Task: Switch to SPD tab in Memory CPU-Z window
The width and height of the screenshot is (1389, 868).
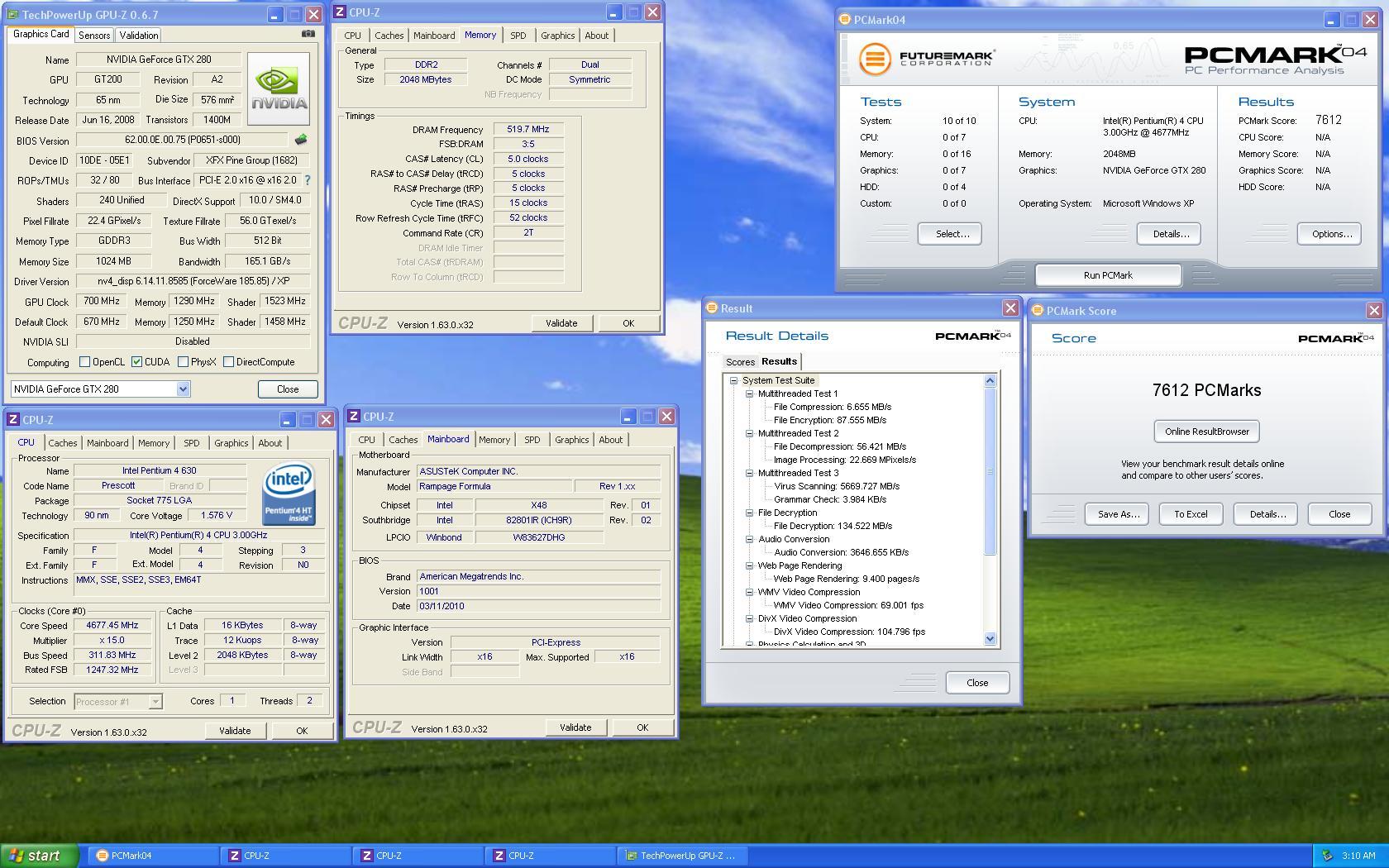Action: click(x=518, y=36)
